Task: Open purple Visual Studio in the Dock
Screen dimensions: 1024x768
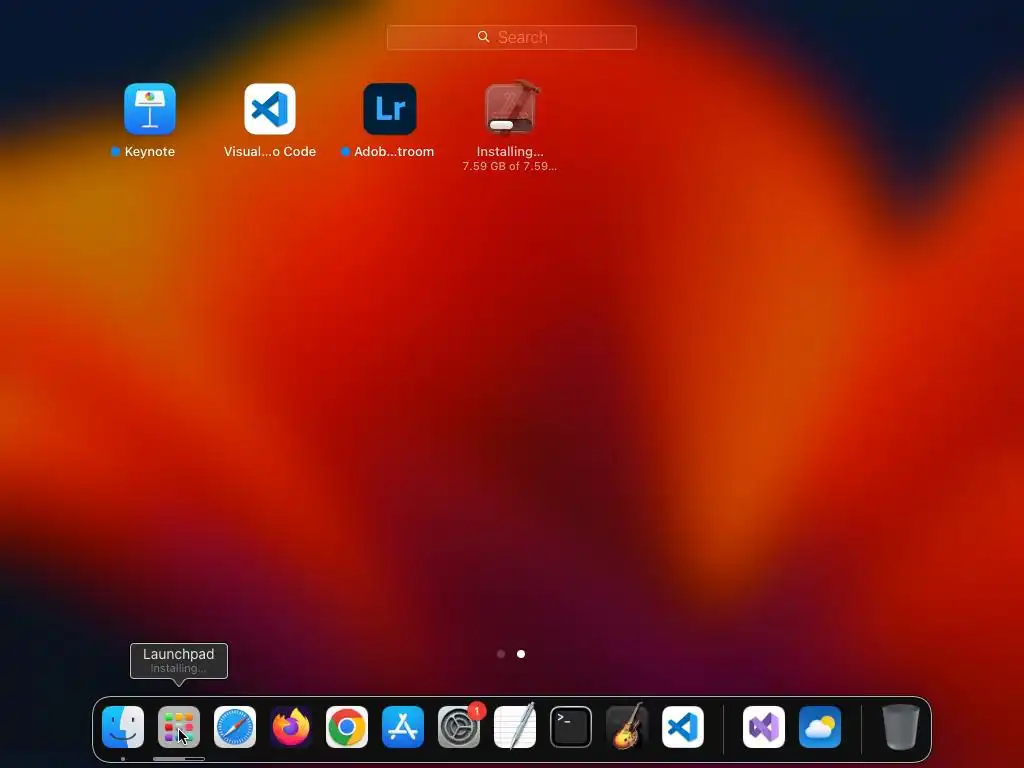Action: pos(764,727)
